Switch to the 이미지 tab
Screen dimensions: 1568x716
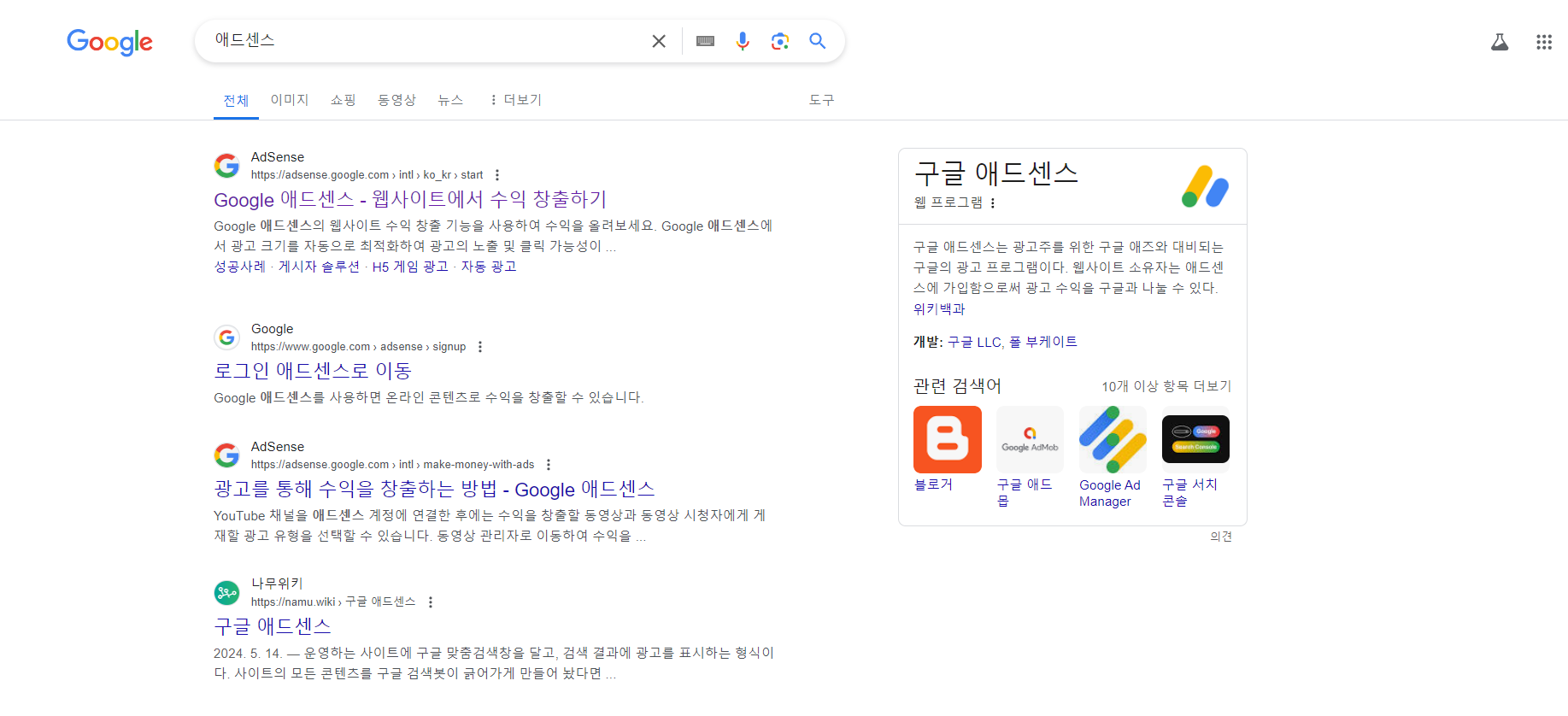coord(290,100)
